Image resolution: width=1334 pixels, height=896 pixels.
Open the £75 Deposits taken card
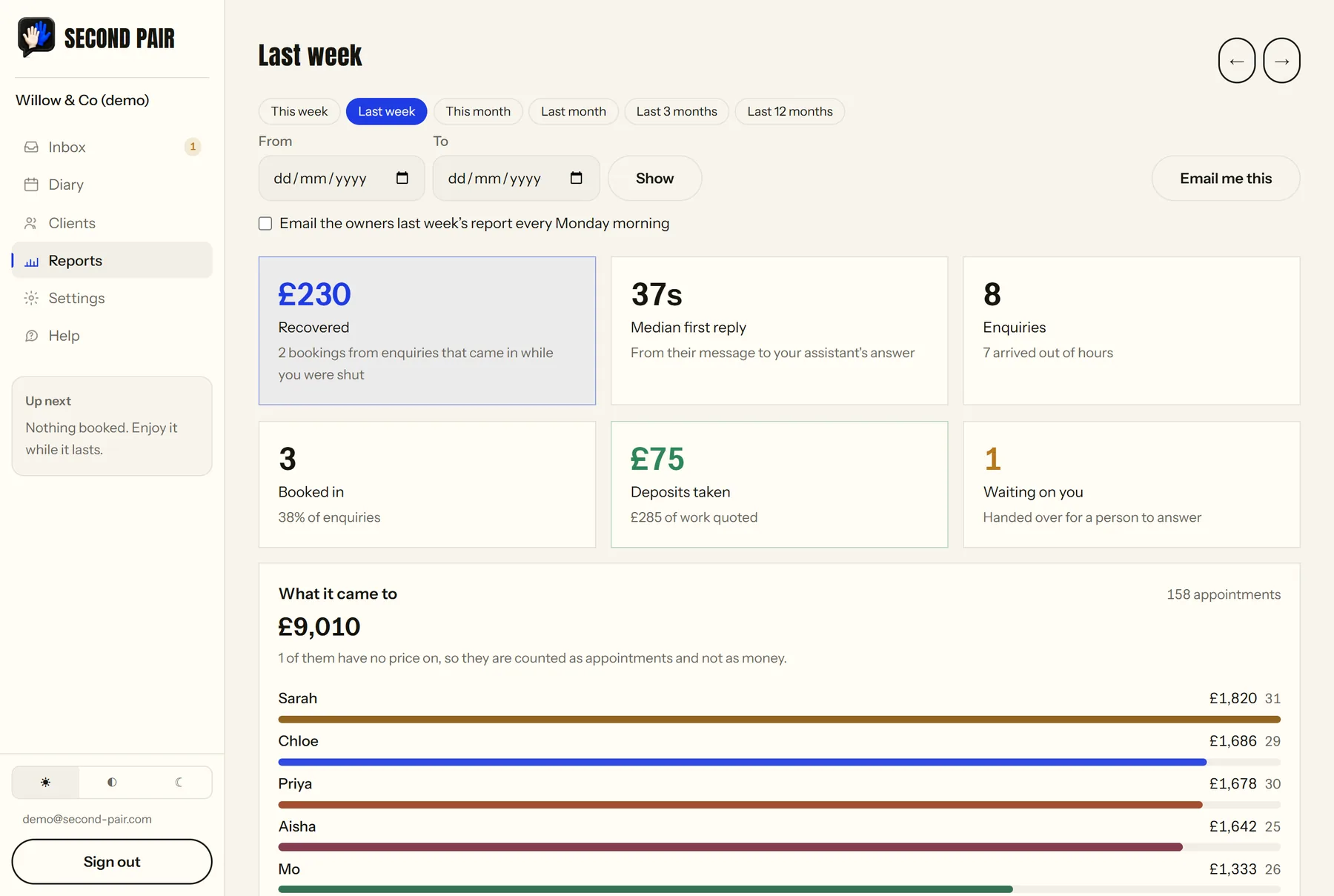point(779,485)
